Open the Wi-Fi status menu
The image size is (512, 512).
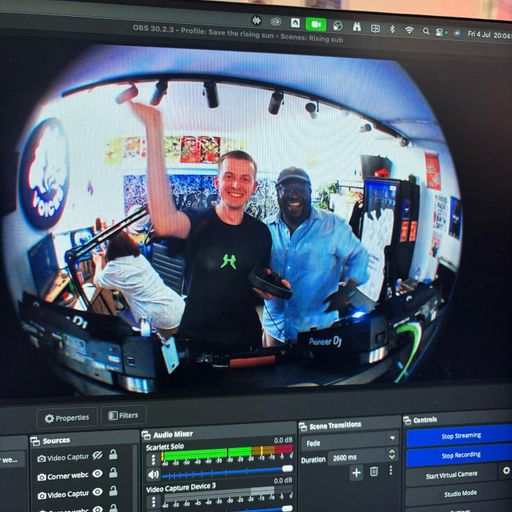(409, 30)
